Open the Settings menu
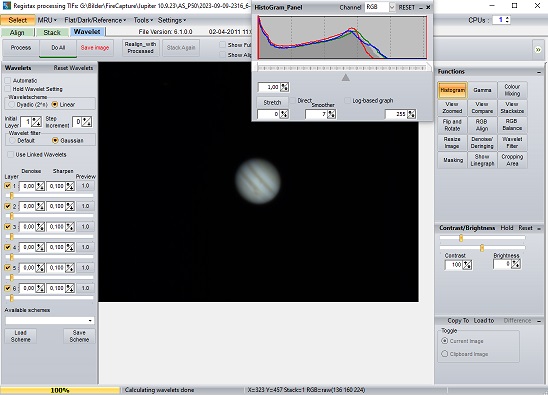This screenshot has height=395, width=548. 172,20
